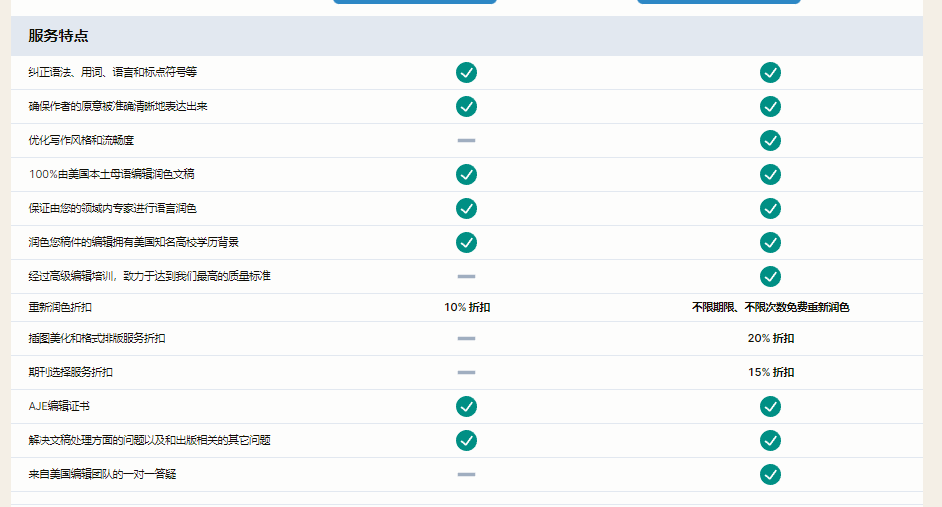The height and width of the screenshot is (507, 942).
Task: Click first-column checkmark for 100%由美国本土母语编辑 row
Action: coord(466,174)
